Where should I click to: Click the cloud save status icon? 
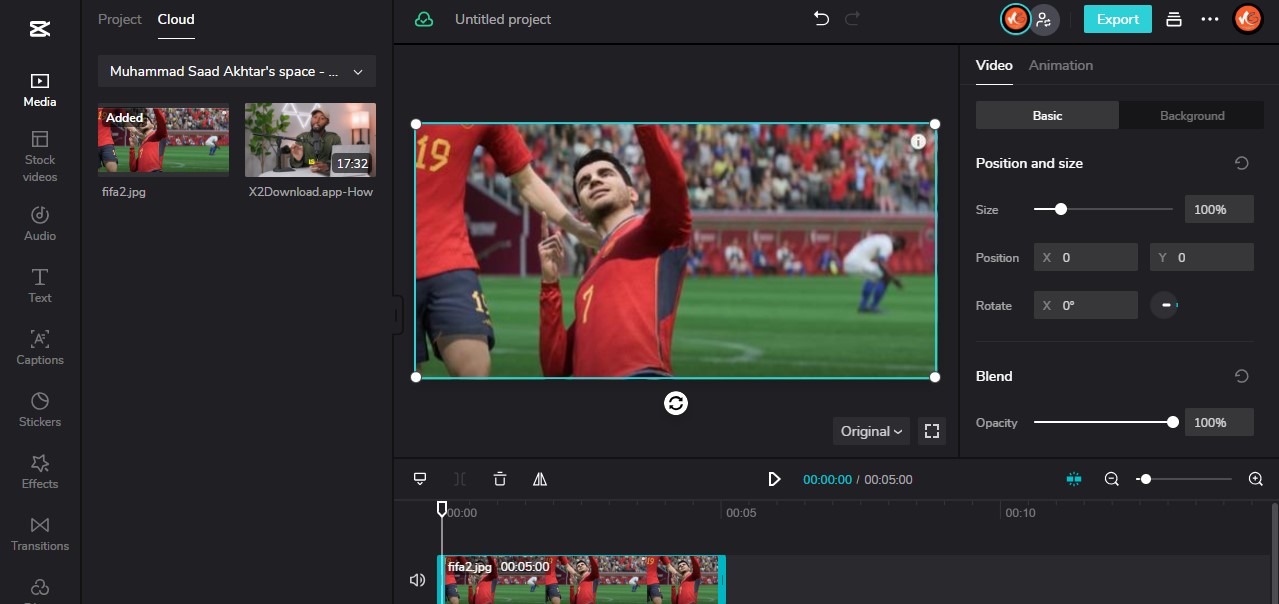click(x=424, y=19)
